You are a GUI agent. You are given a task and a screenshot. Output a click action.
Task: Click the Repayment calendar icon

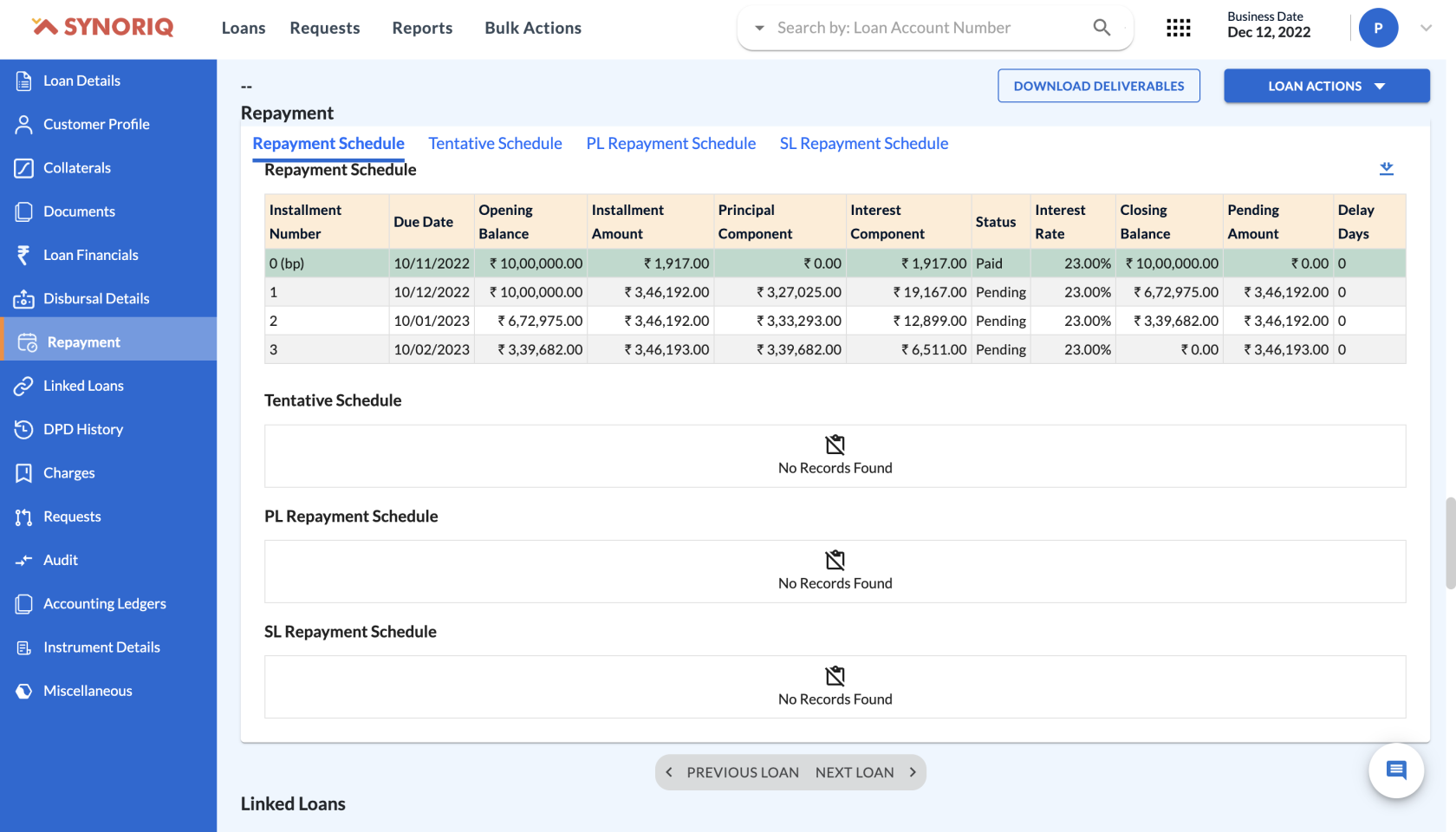click(28, 342)
